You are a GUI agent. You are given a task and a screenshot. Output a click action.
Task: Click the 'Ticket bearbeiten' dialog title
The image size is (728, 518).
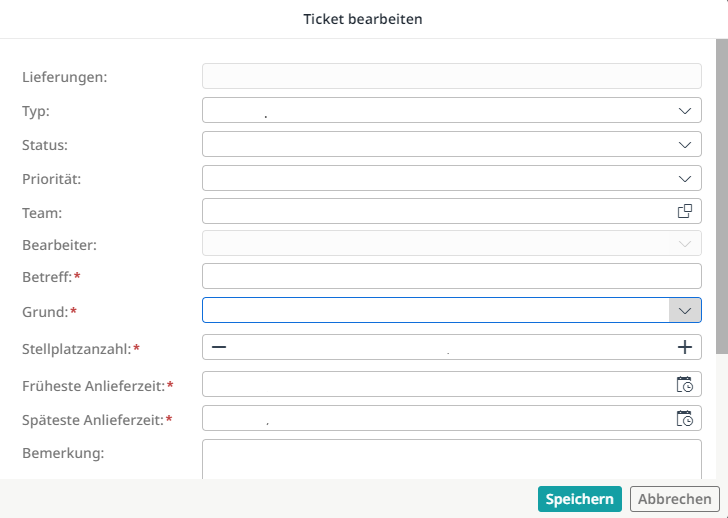coord(363,19)
